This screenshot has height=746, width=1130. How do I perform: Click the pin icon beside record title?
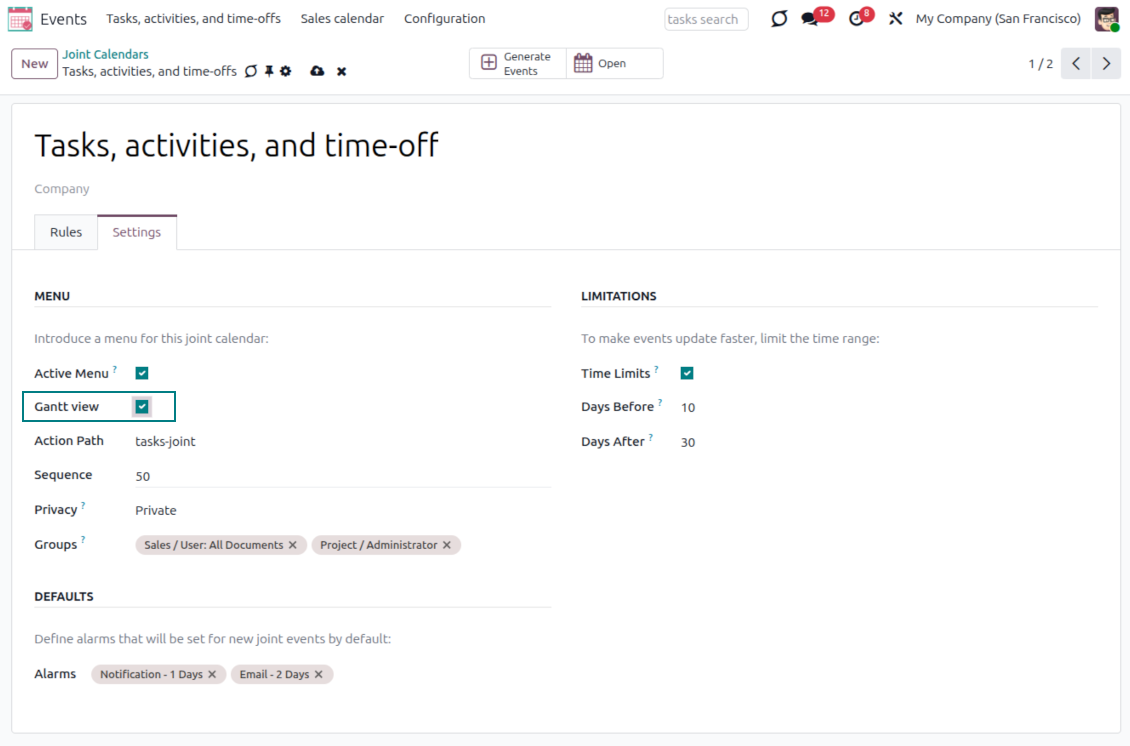click(269, 71)
